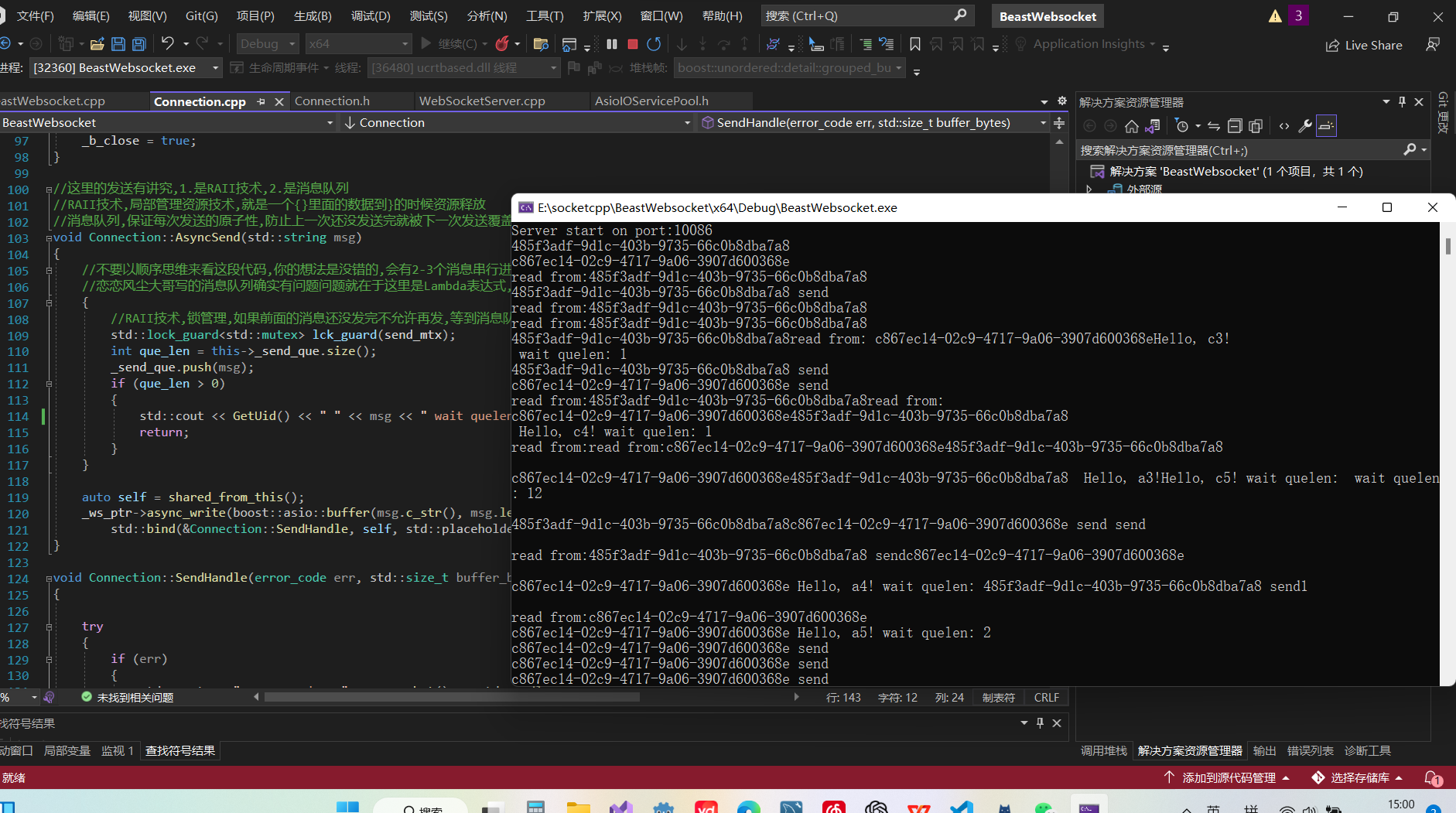Toggle auto-hide pin on find symbol results panel
The image size is (1456, 813).
pyautogui.click(x=1041, y=722)
